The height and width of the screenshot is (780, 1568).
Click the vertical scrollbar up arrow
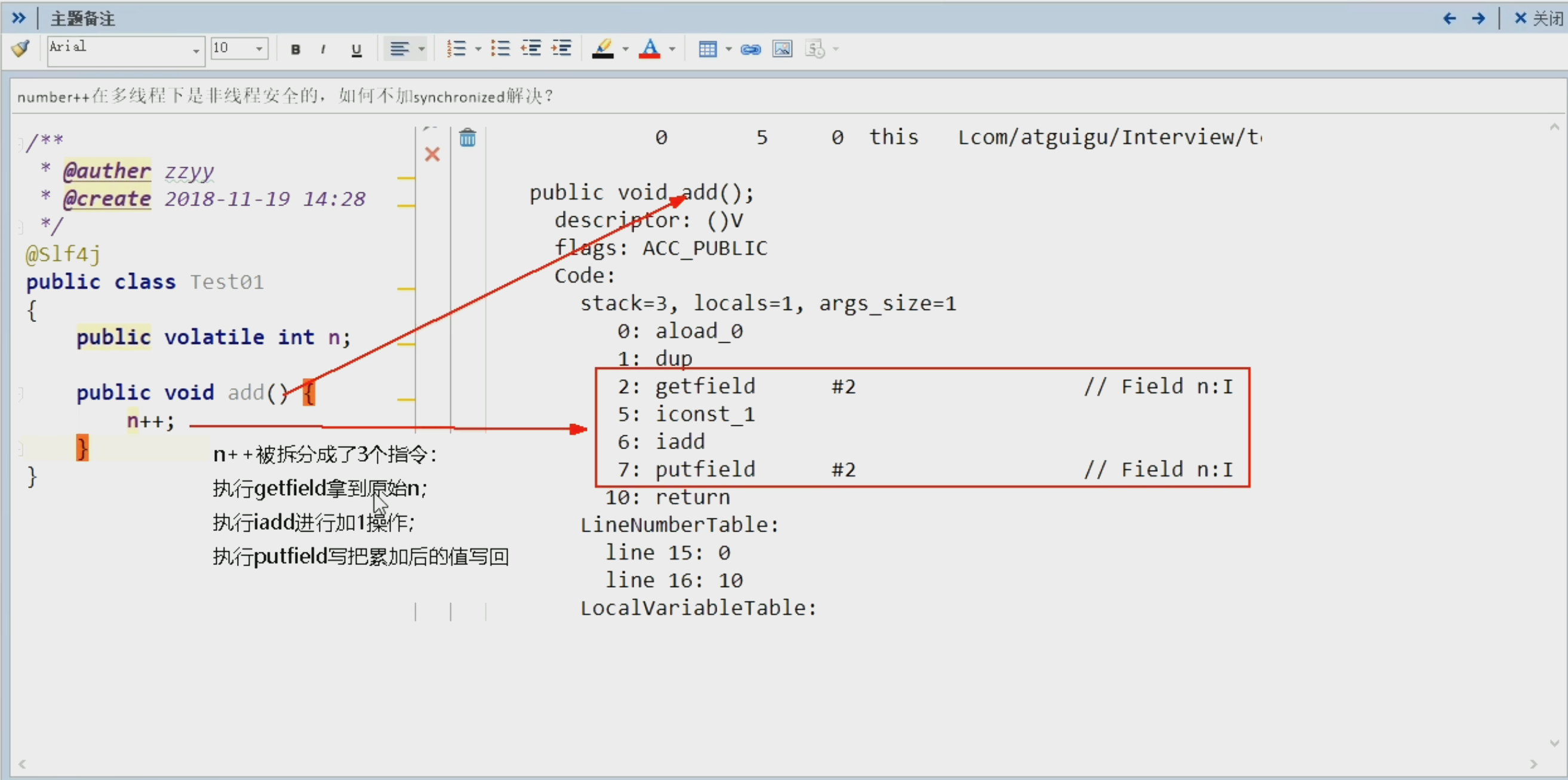click(1554, 127)
